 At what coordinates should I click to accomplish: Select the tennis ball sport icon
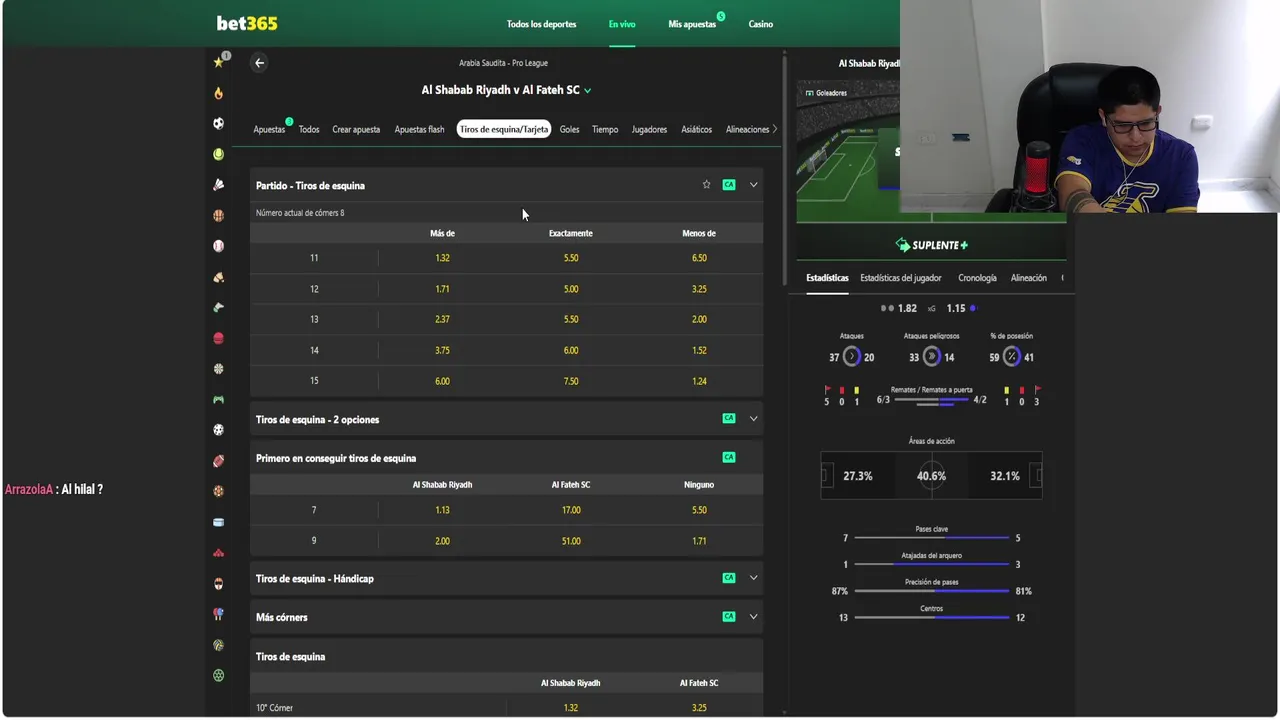pos(218,154)
